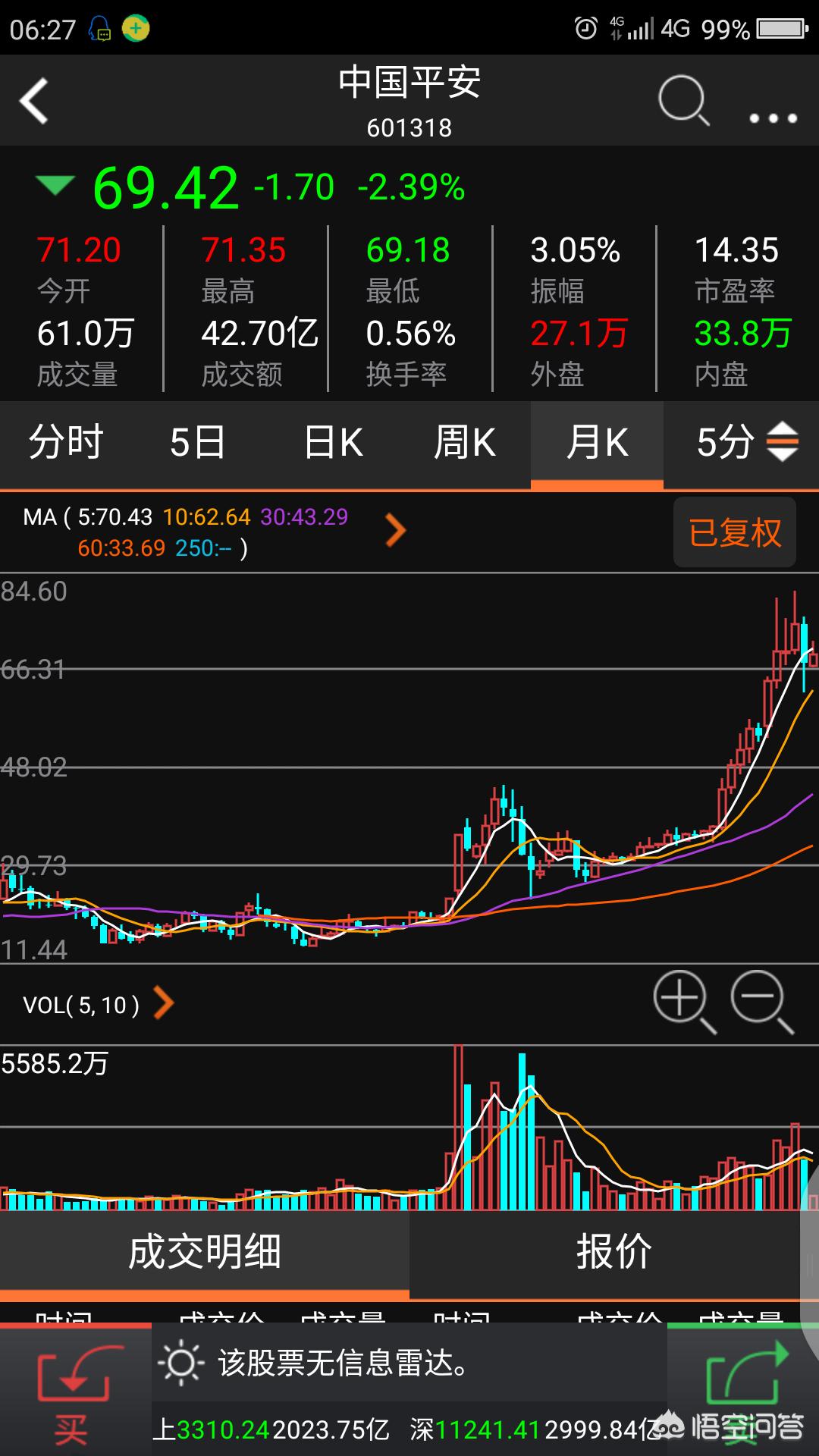Zoom out the K-line chart
The image size is (819, 1456).
point(761,1001)
